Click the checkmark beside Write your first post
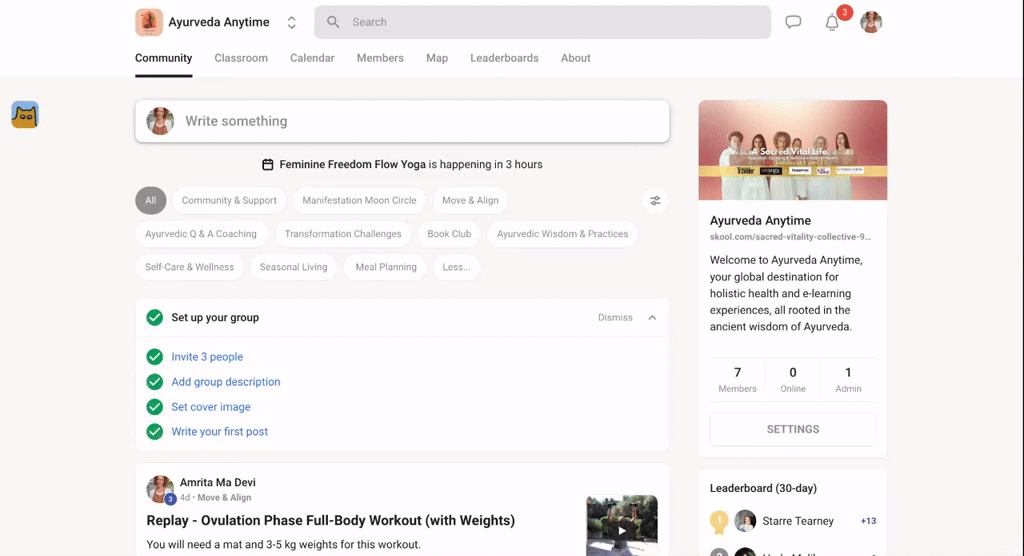The width and height of the screenshot is (1024, 556). [155, 431]
